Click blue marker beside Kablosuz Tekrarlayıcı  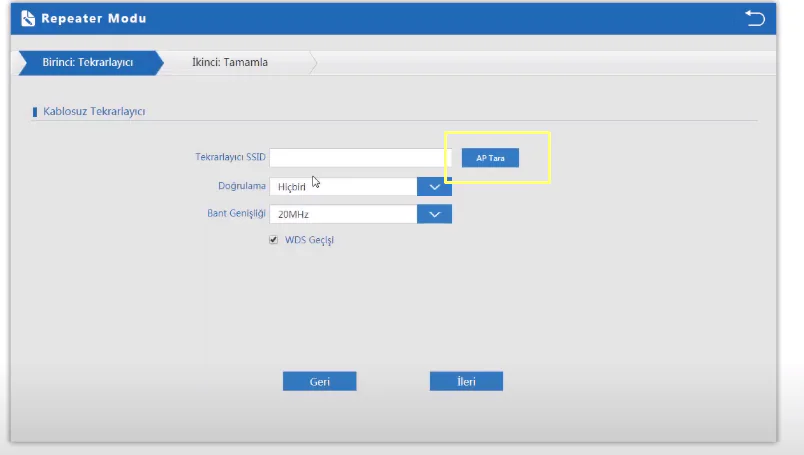(x=35, y=111)
